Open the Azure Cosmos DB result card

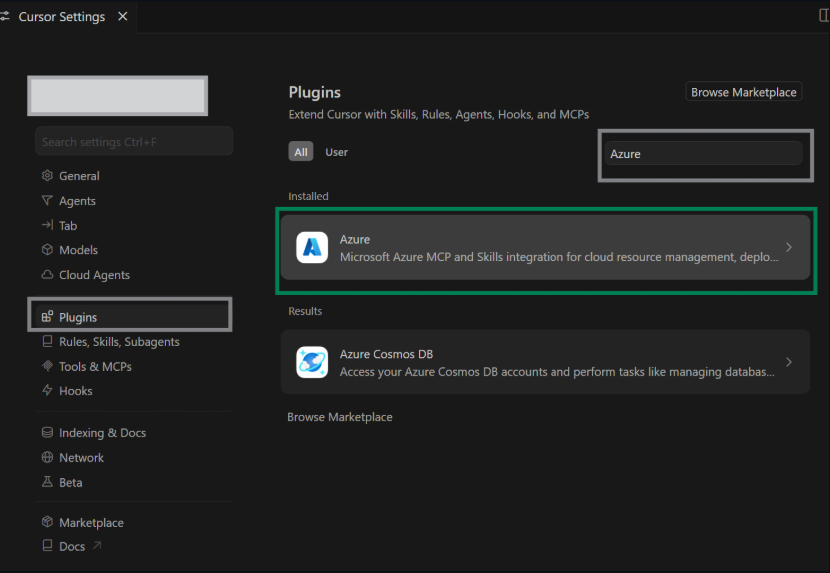[545, 362]
